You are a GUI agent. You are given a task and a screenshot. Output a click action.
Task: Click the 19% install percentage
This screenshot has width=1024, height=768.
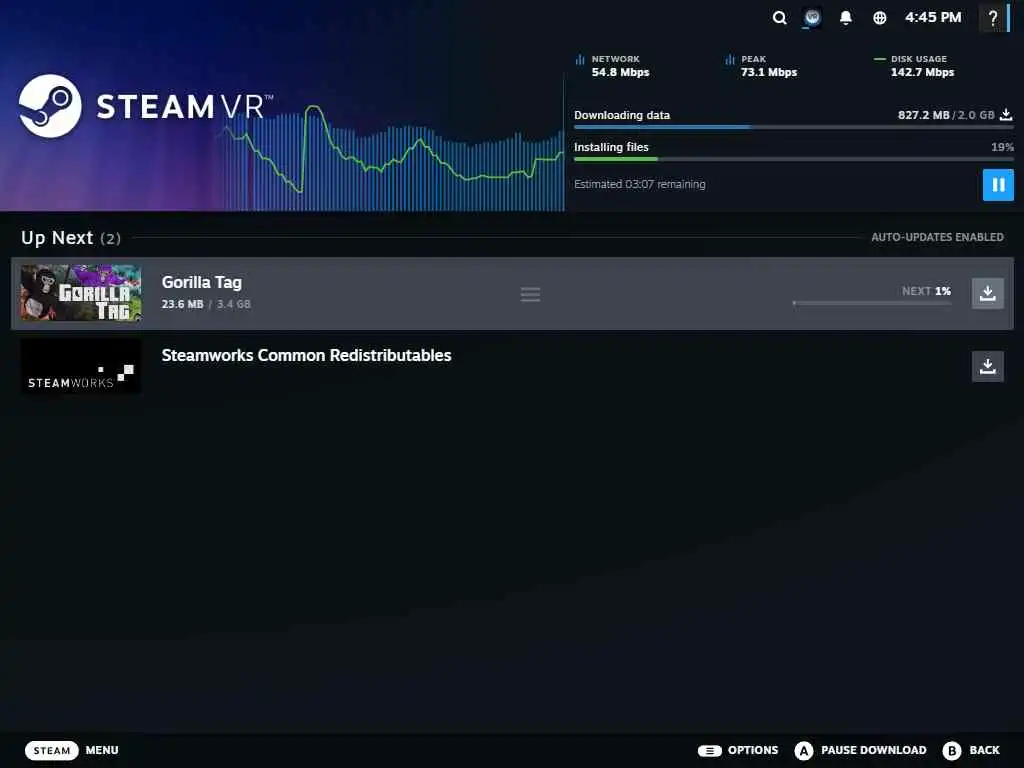(1002, 147)
